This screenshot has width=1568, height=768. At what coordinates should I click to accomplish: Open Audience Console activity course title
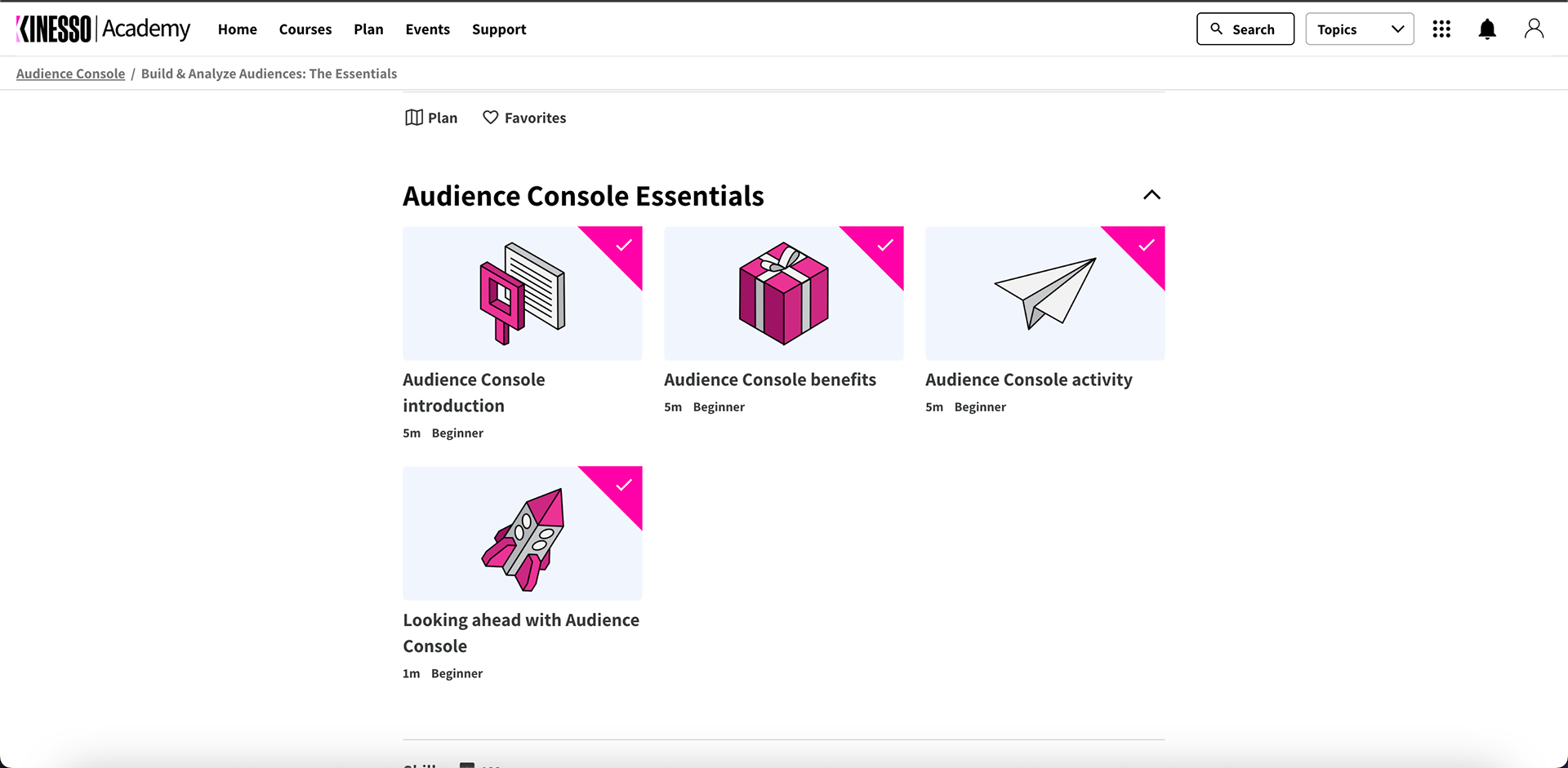[x=1029, y=380]
